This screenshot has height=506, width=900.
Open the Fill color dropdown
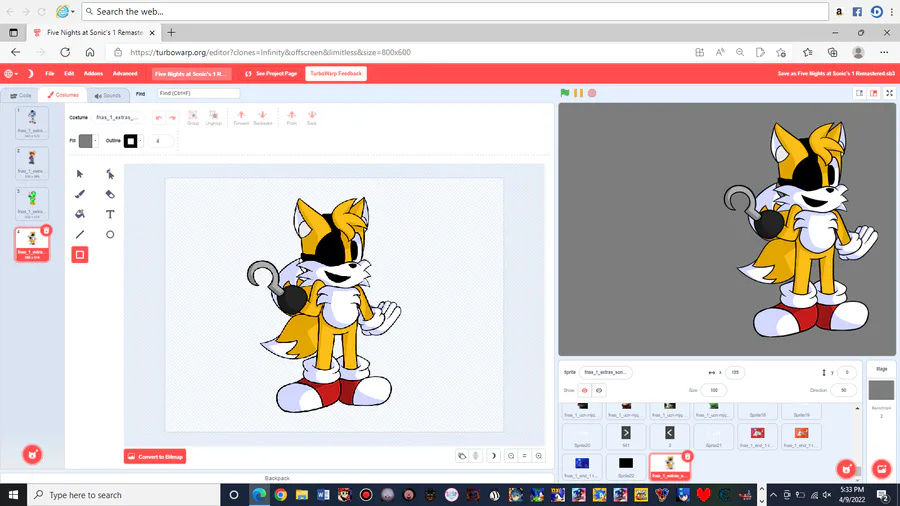pos(95,141)
